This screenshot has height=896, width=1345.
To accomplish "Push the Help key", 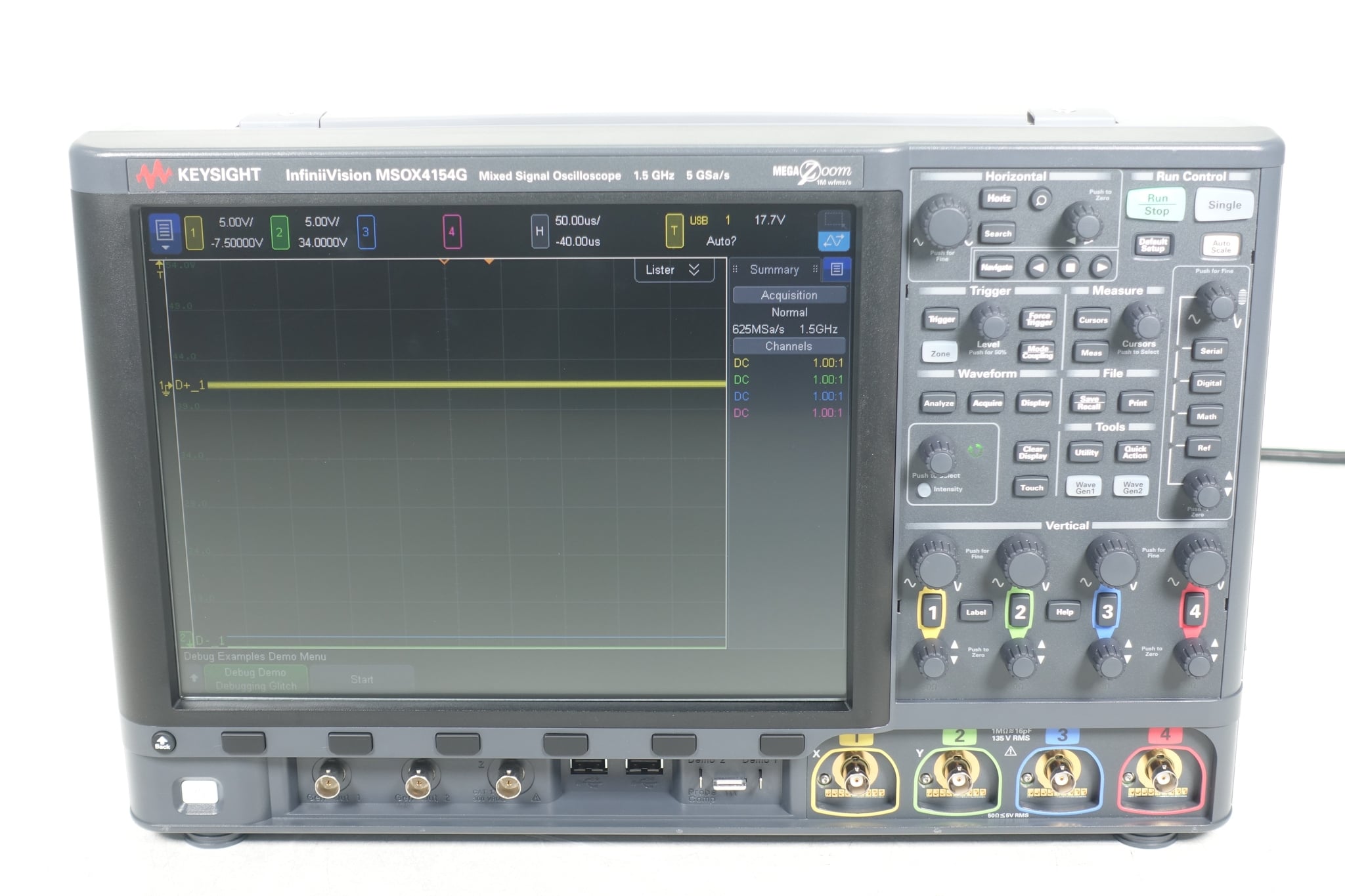I will [x=1064, y=612].
